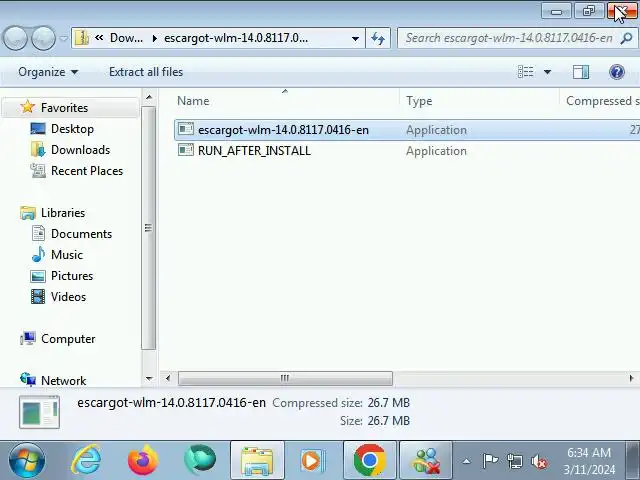Click the escargot-wlm-14.0.8117.0... breadcrumb

tap(236, 38)
